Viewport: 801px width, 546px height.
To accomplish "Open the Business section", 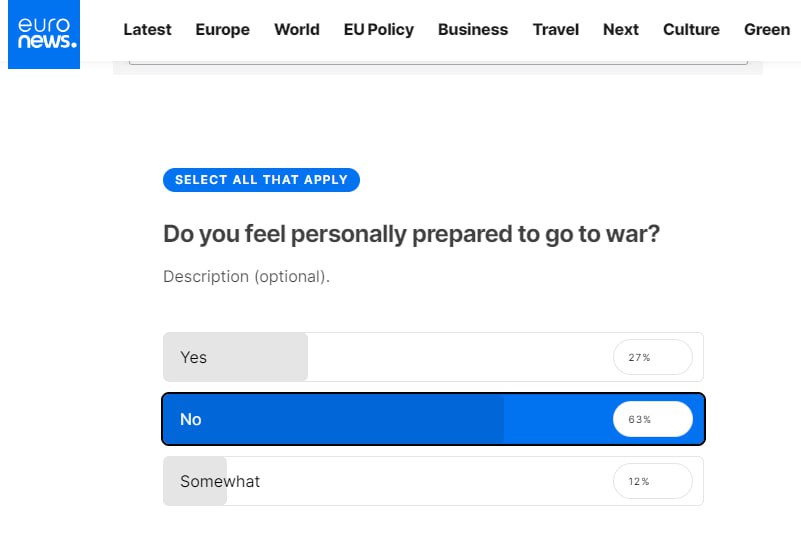I will 473,29.
